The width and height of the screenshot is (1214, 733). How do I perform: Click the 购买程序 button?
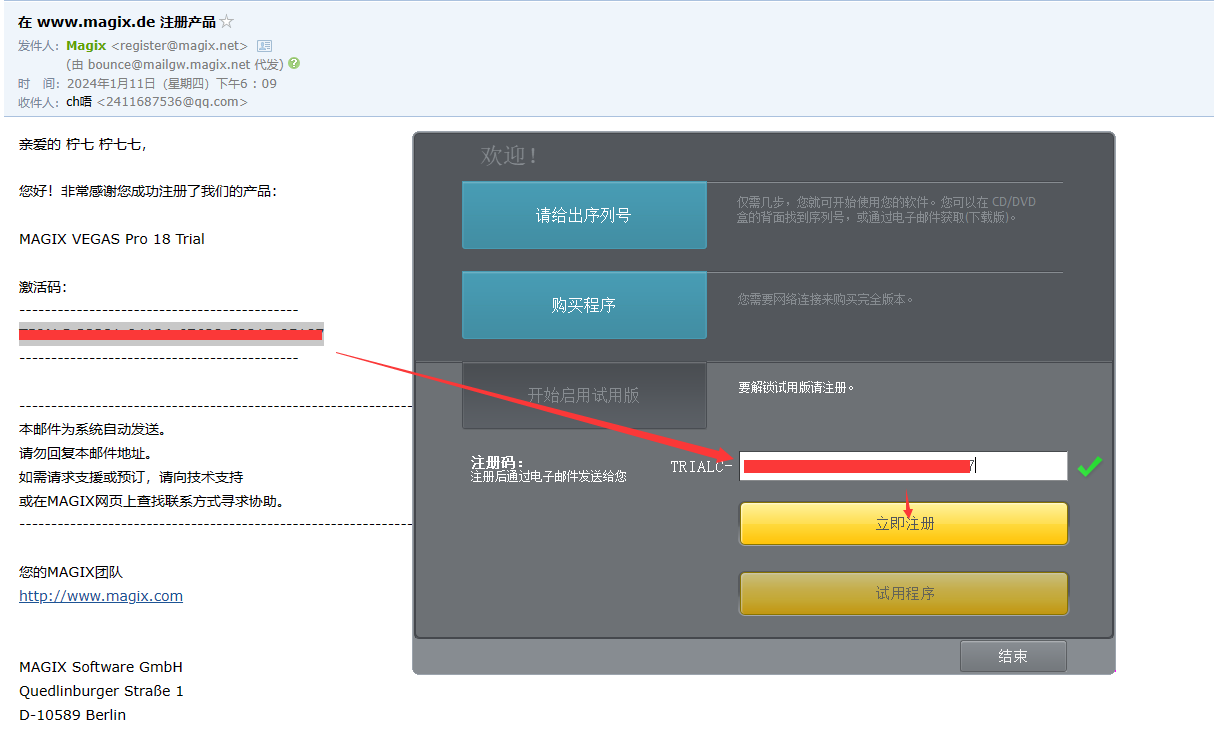pos(584,305)
